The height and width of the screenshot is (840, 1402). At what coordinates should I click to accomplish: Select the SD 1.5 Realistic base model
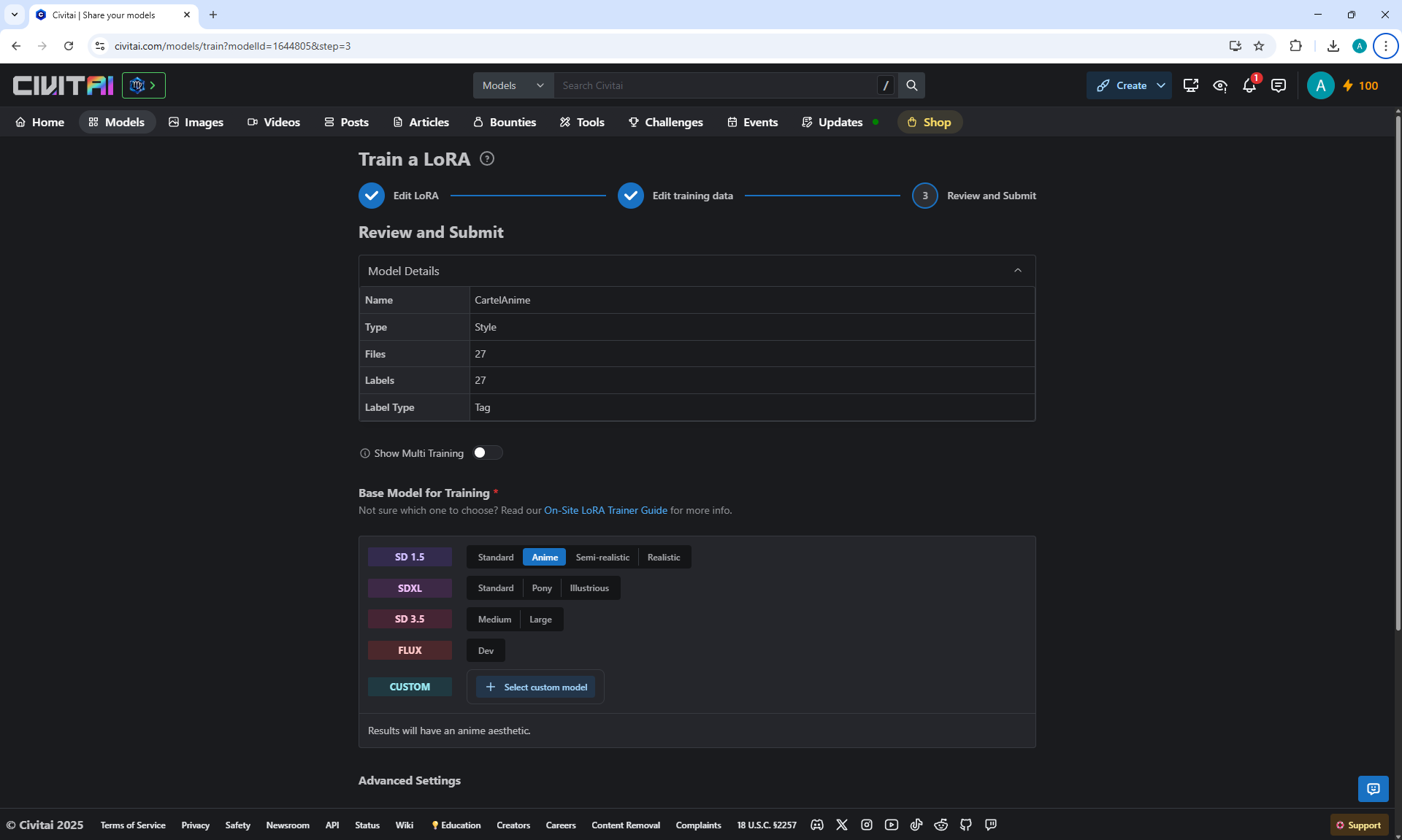tap(663, 558)
